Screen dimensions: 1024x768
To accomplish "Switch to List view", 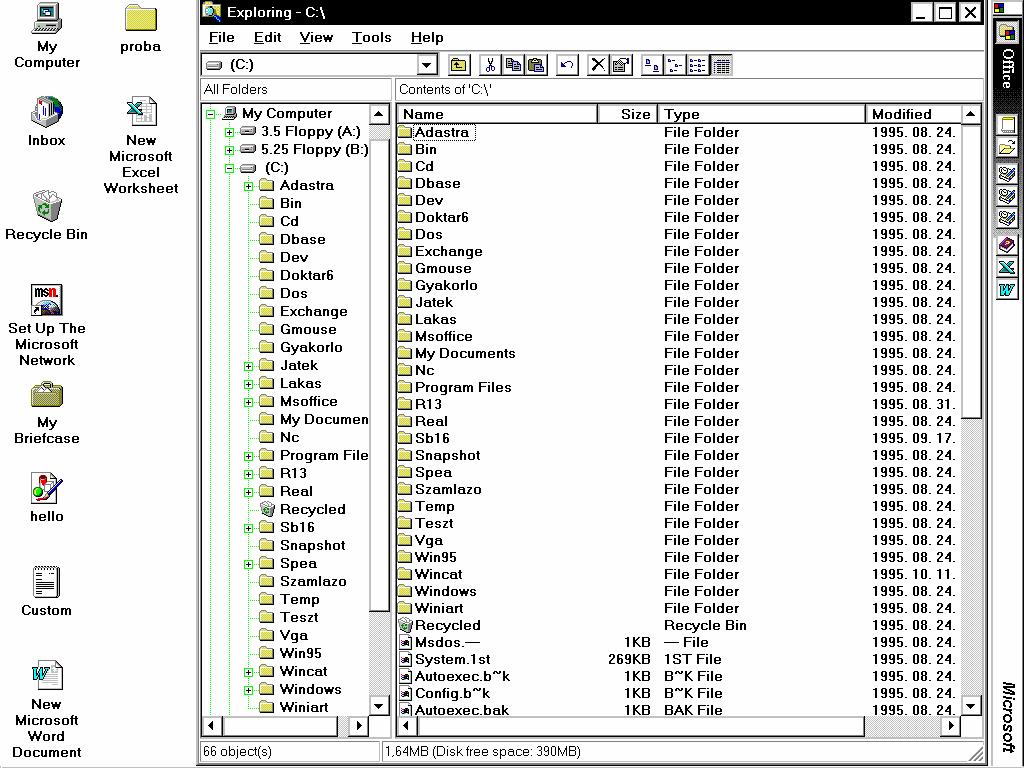I will pyautogui.click(x=697, y=65).
